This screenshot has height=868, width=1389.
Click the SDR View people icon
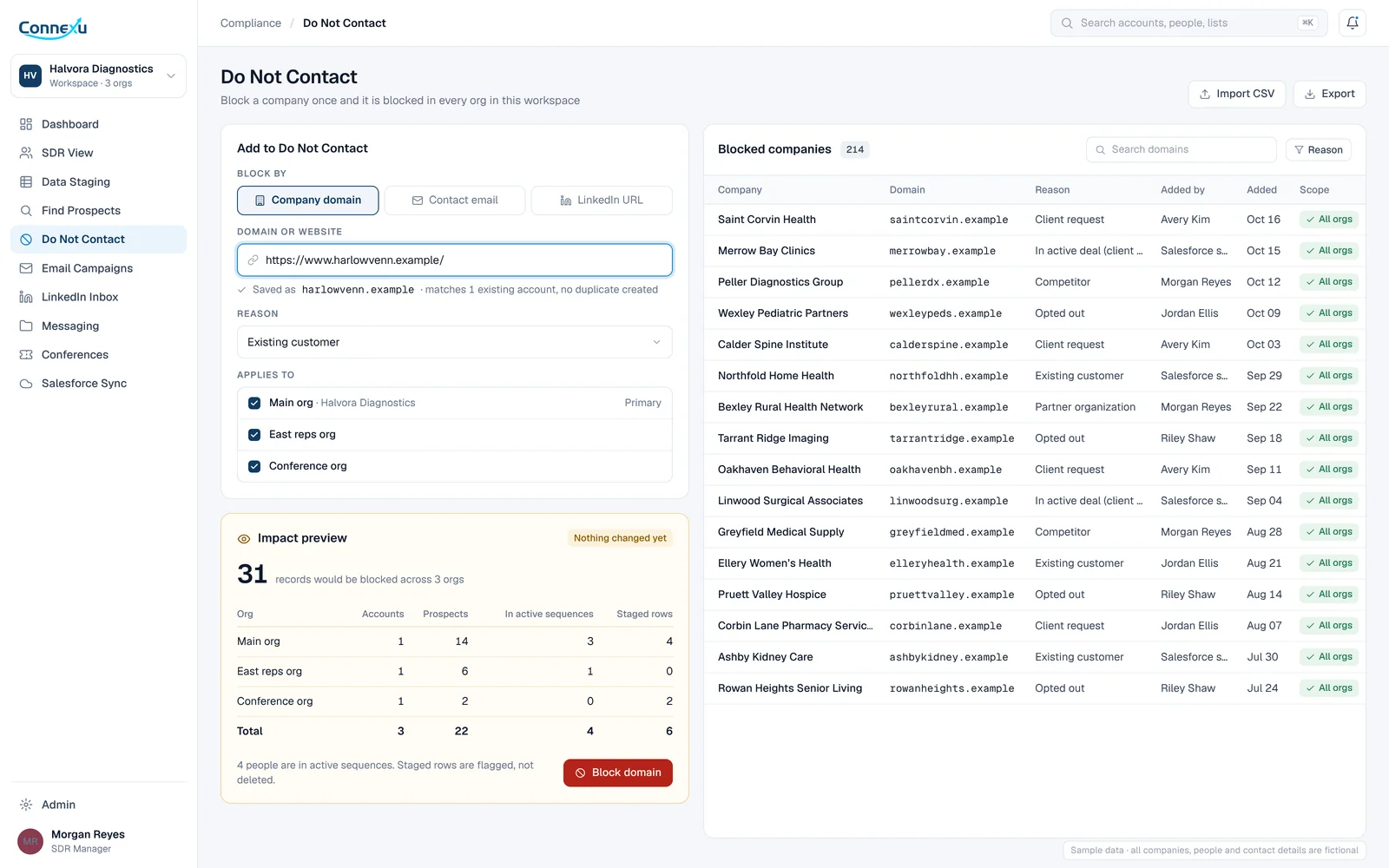point(26,153)
